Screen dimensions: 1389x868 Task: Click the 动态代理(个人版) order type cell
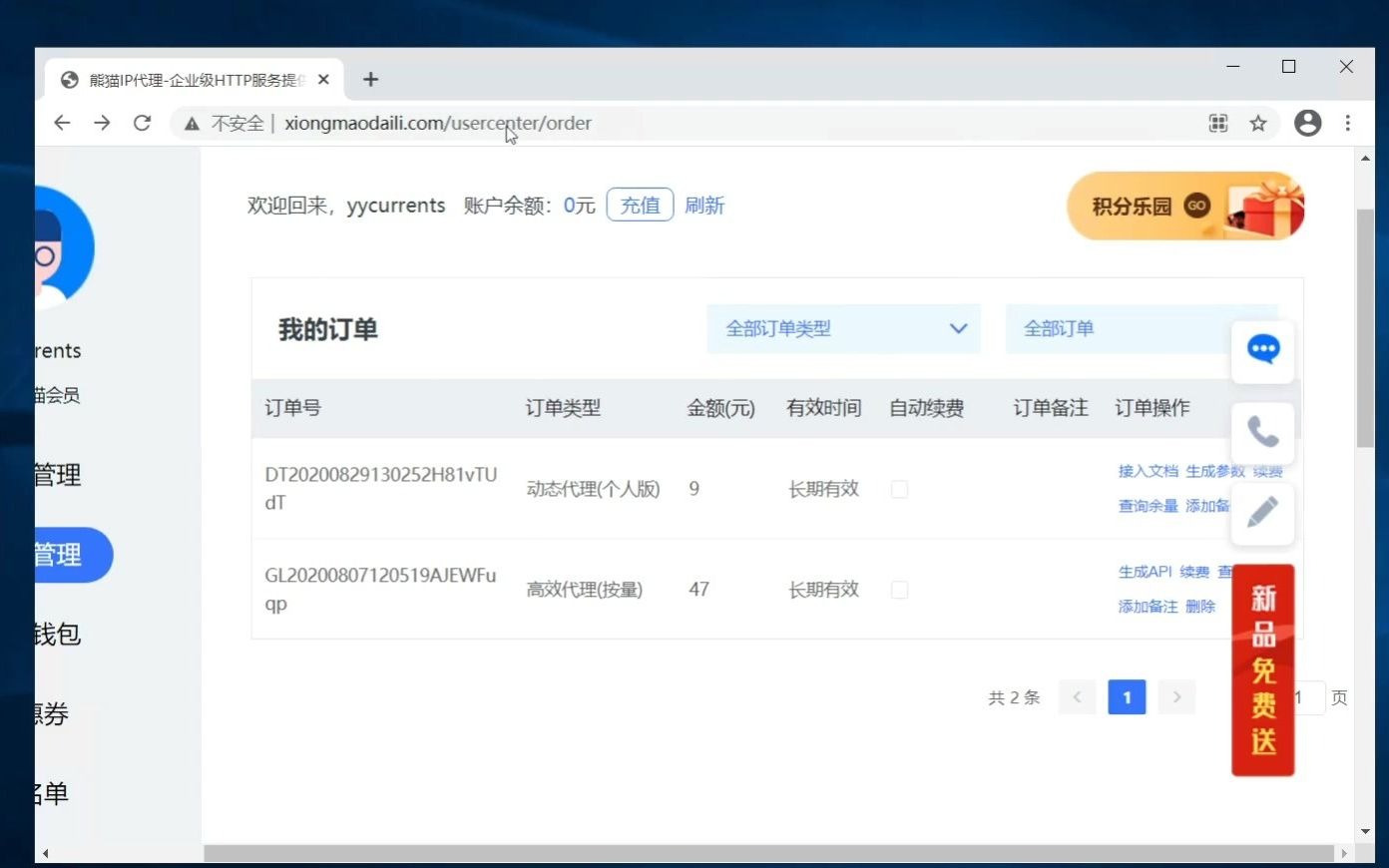(593, 489)
